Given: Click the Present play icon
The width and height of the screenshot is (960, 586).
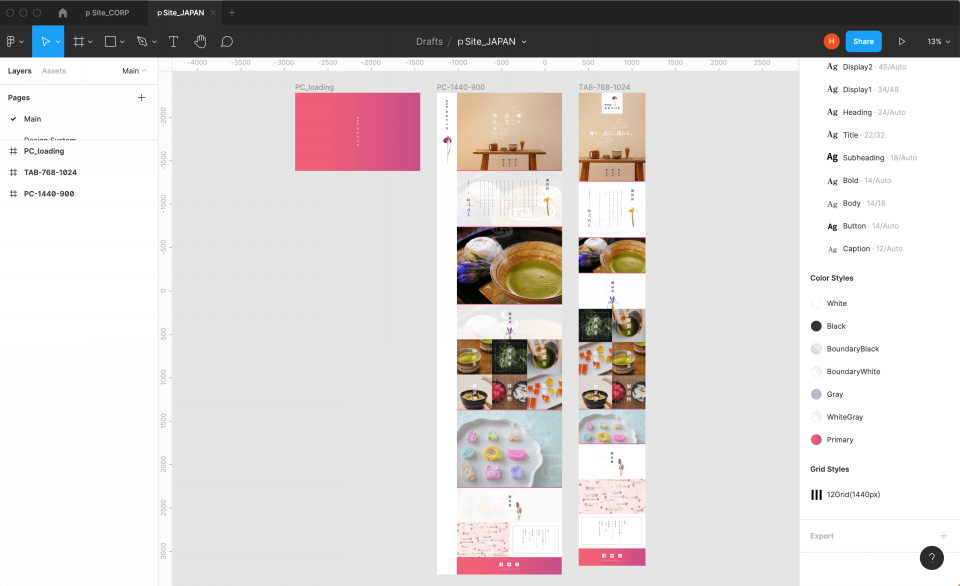Looking at the screenshot, I should pyautogui.click(x=902, y=42).
